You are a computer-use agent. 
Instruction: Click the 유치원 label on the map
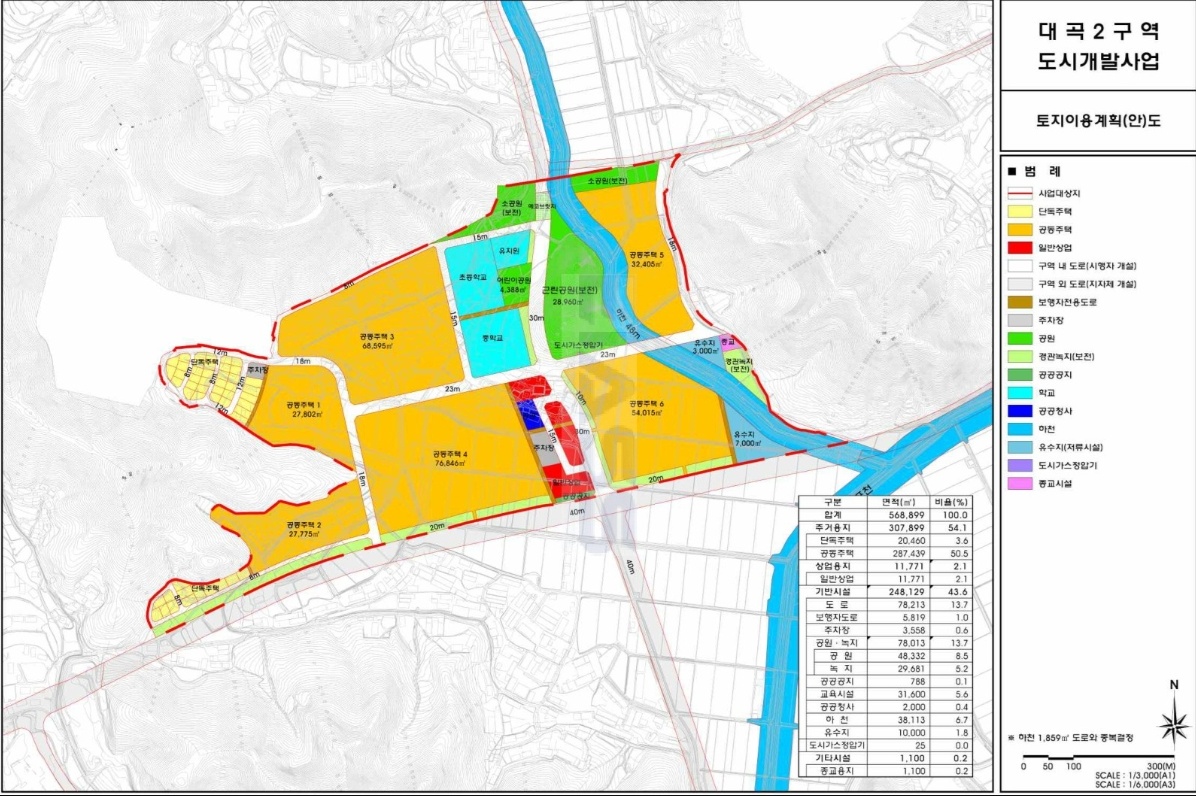point(509,251)
